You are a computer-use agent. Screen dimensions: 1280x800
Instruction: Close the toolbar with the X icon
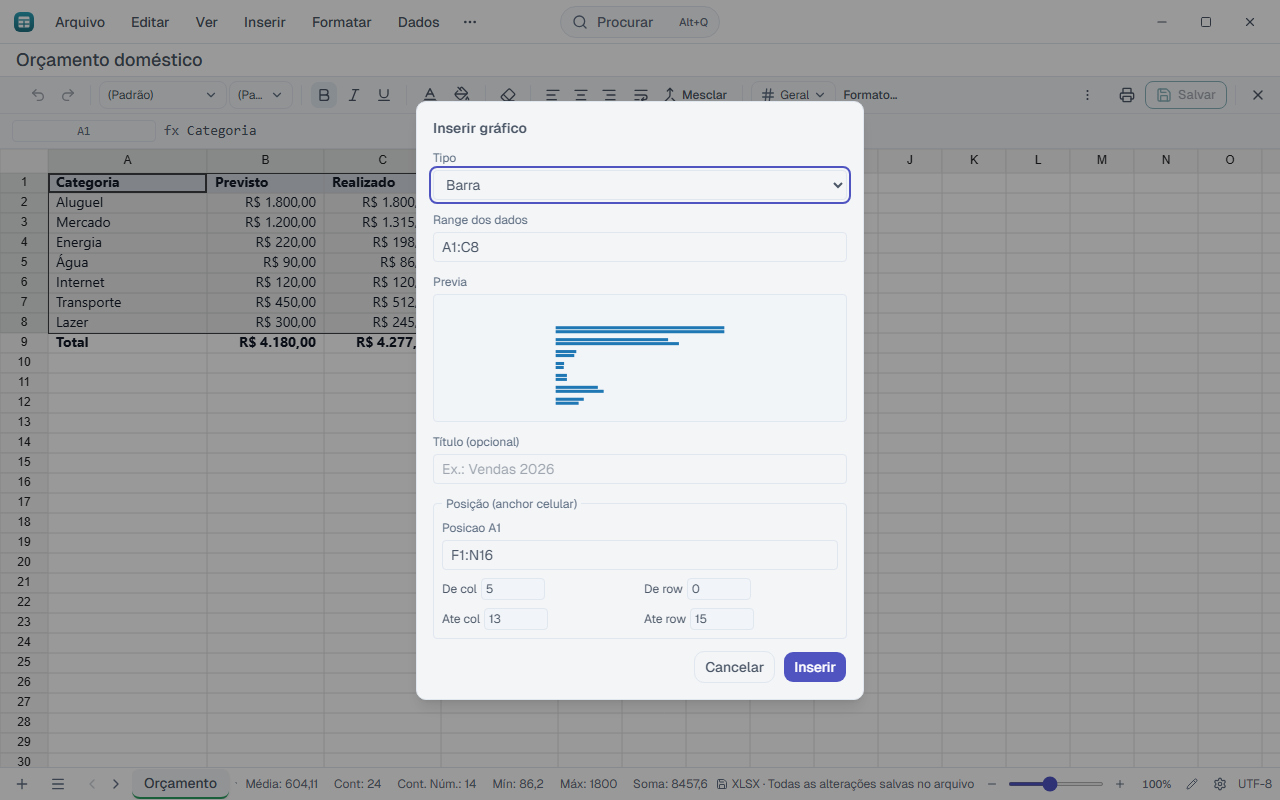(1258, 95)
